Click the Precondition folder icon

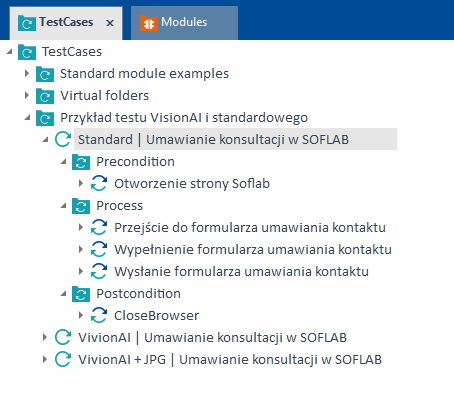[x=81, y=162]
